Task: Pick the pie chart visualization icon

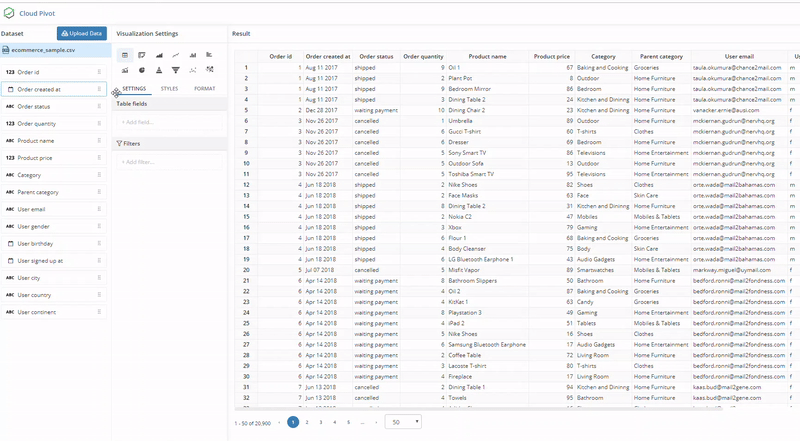Action: 141,70
